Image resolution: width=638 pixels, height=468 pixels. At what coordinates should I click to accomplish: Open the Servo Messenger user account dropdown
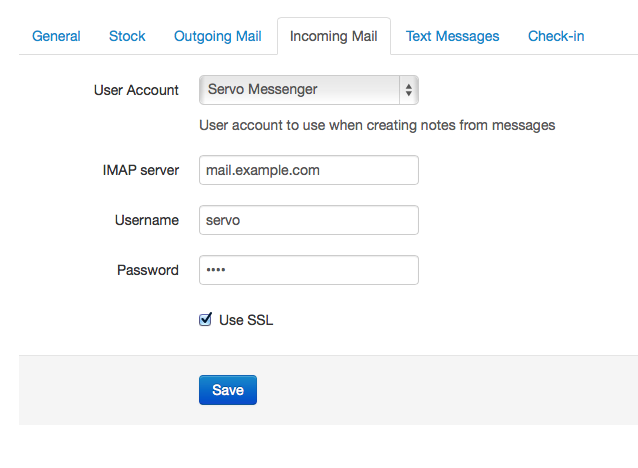308,90
